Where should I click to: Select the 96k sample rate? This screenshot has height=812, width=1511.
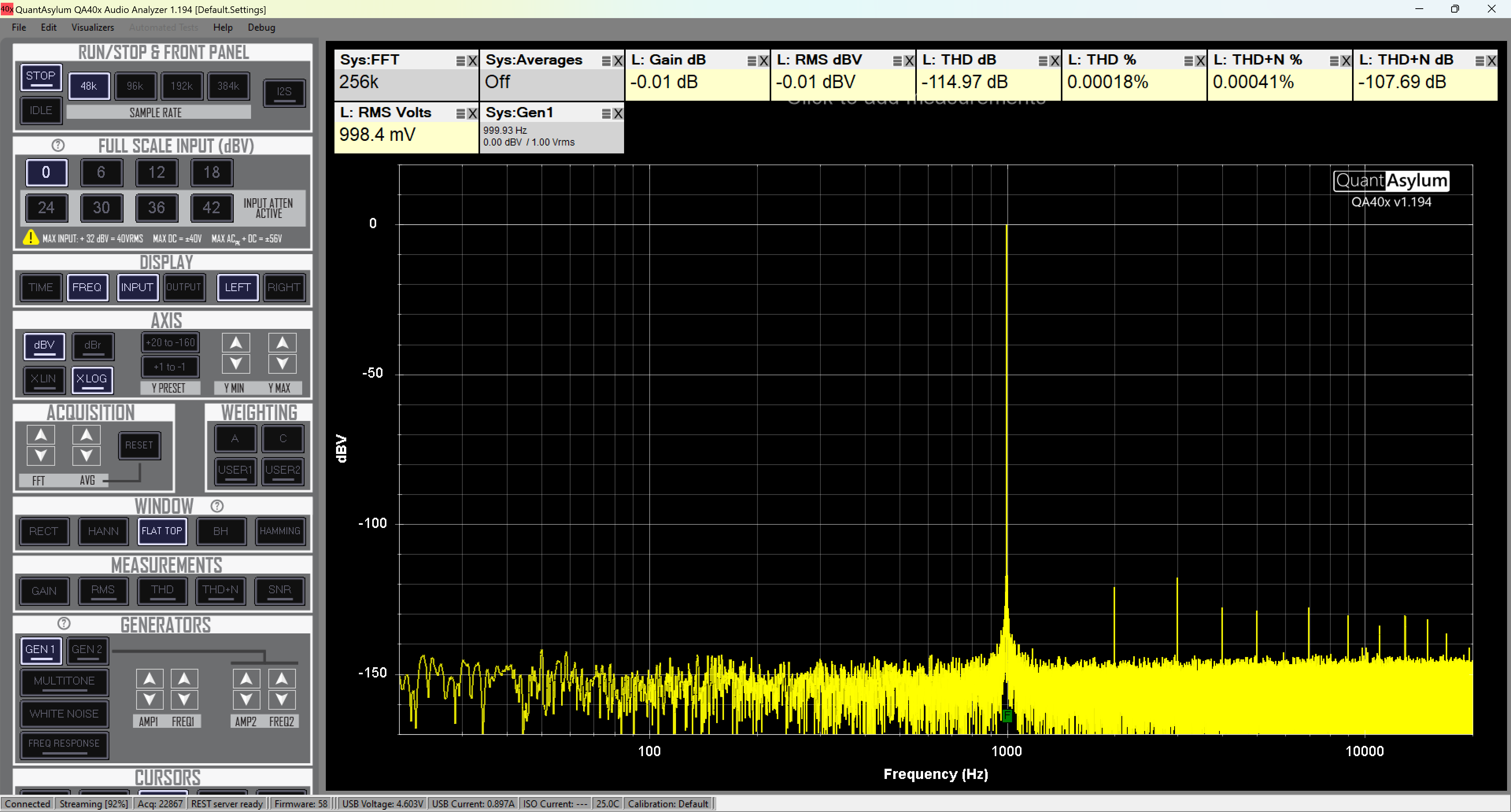click(x=135, y=86)
